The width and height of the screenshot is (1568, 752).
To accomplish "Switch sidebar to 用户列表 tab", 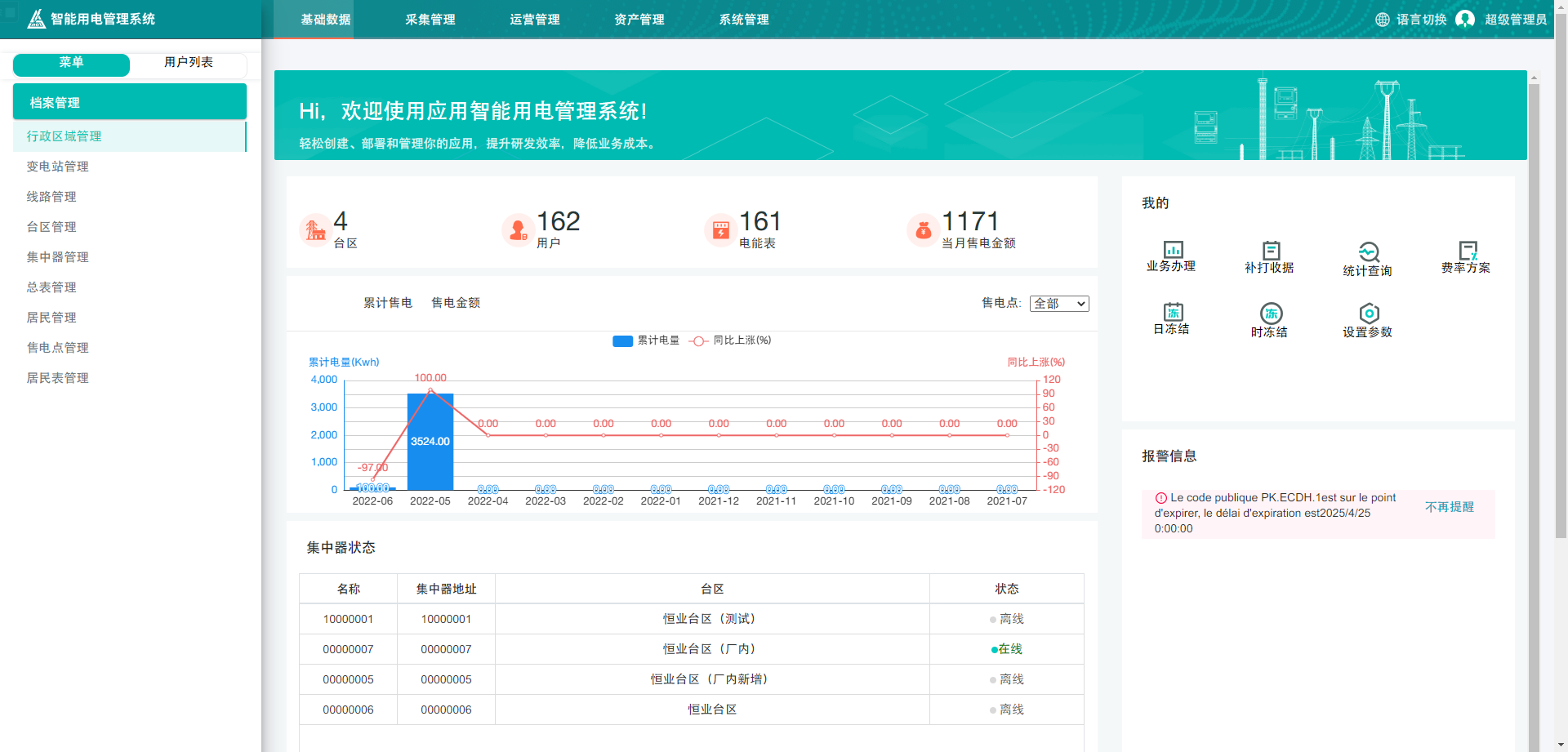I will coord(189,65).
